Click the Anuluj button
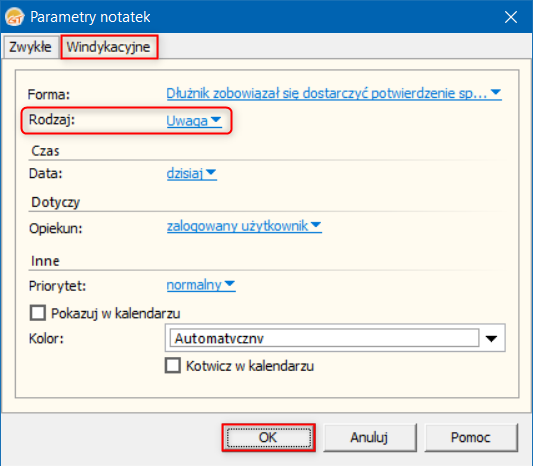 click(x=369, y=437)
